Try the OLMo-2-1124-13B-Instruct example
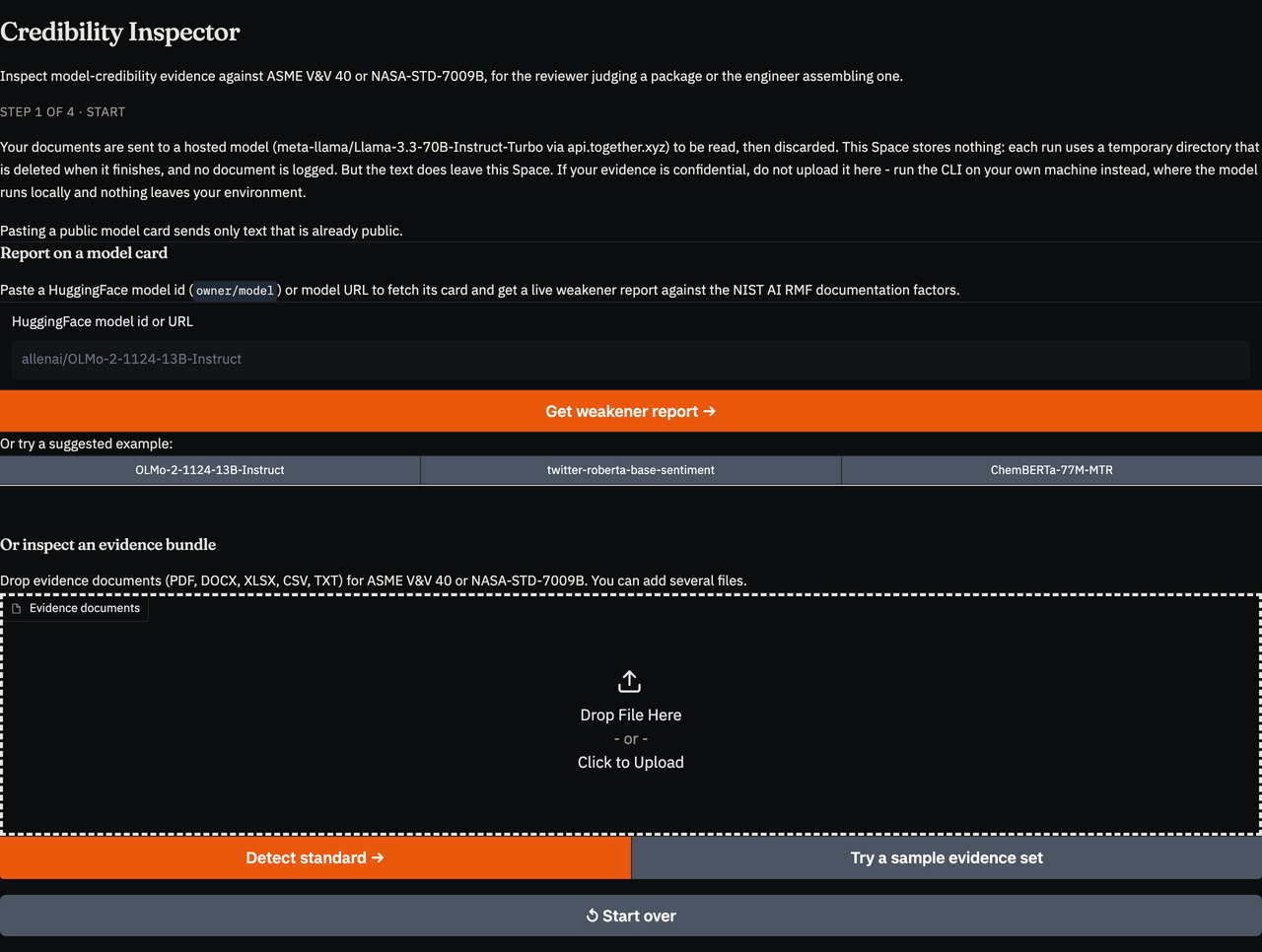1262x952 pixels. tap(210, 470)
